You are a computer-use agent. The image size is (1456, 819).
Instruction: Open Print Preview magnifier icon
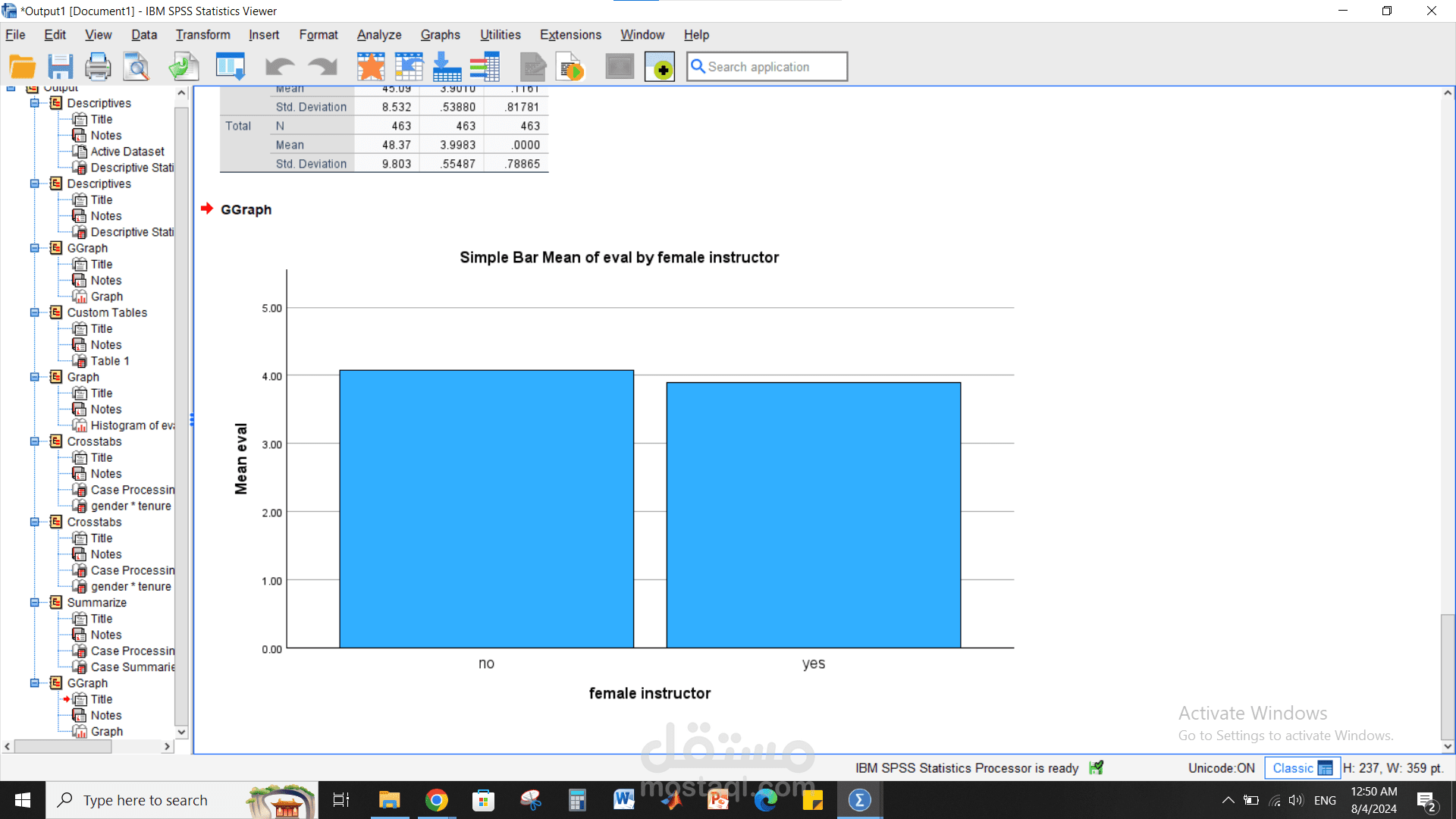137,67
